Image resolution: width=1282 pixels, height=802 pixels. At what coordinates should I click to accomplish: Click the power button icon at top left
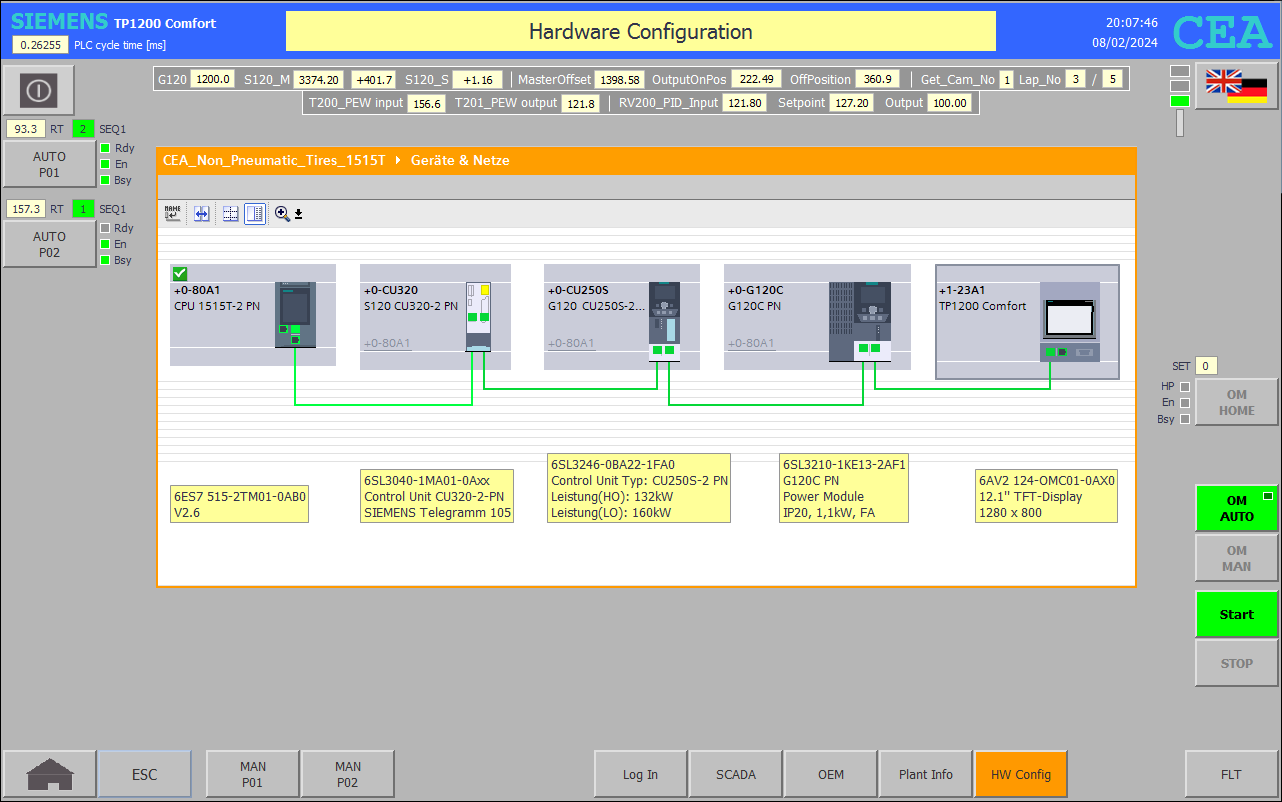[x=38, y=90]
